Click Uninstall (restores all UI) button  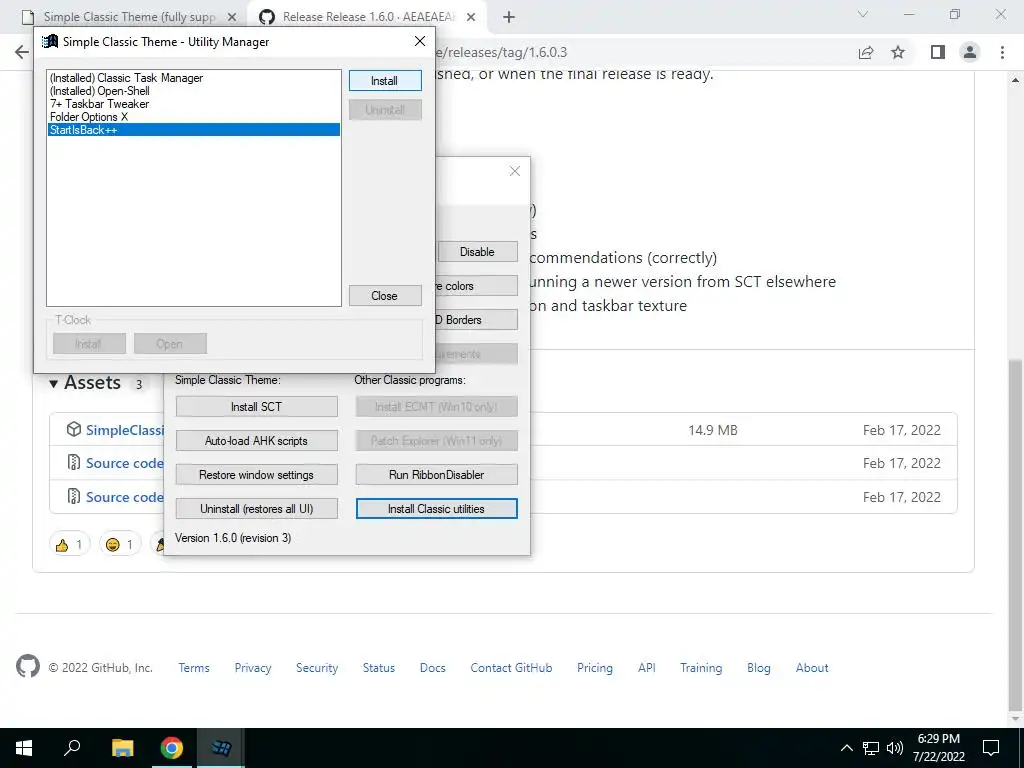click(257, 509)
